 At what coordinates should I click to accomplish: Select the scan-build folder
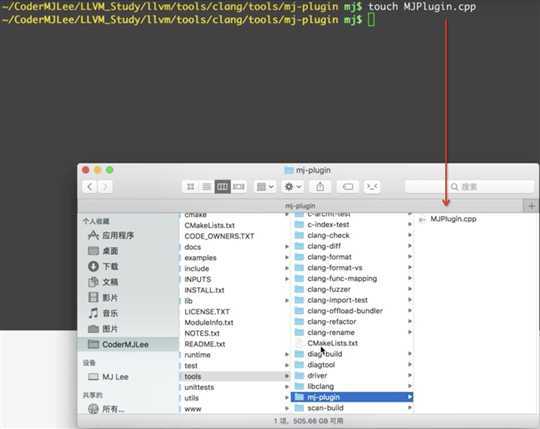(x=325, y=408)
